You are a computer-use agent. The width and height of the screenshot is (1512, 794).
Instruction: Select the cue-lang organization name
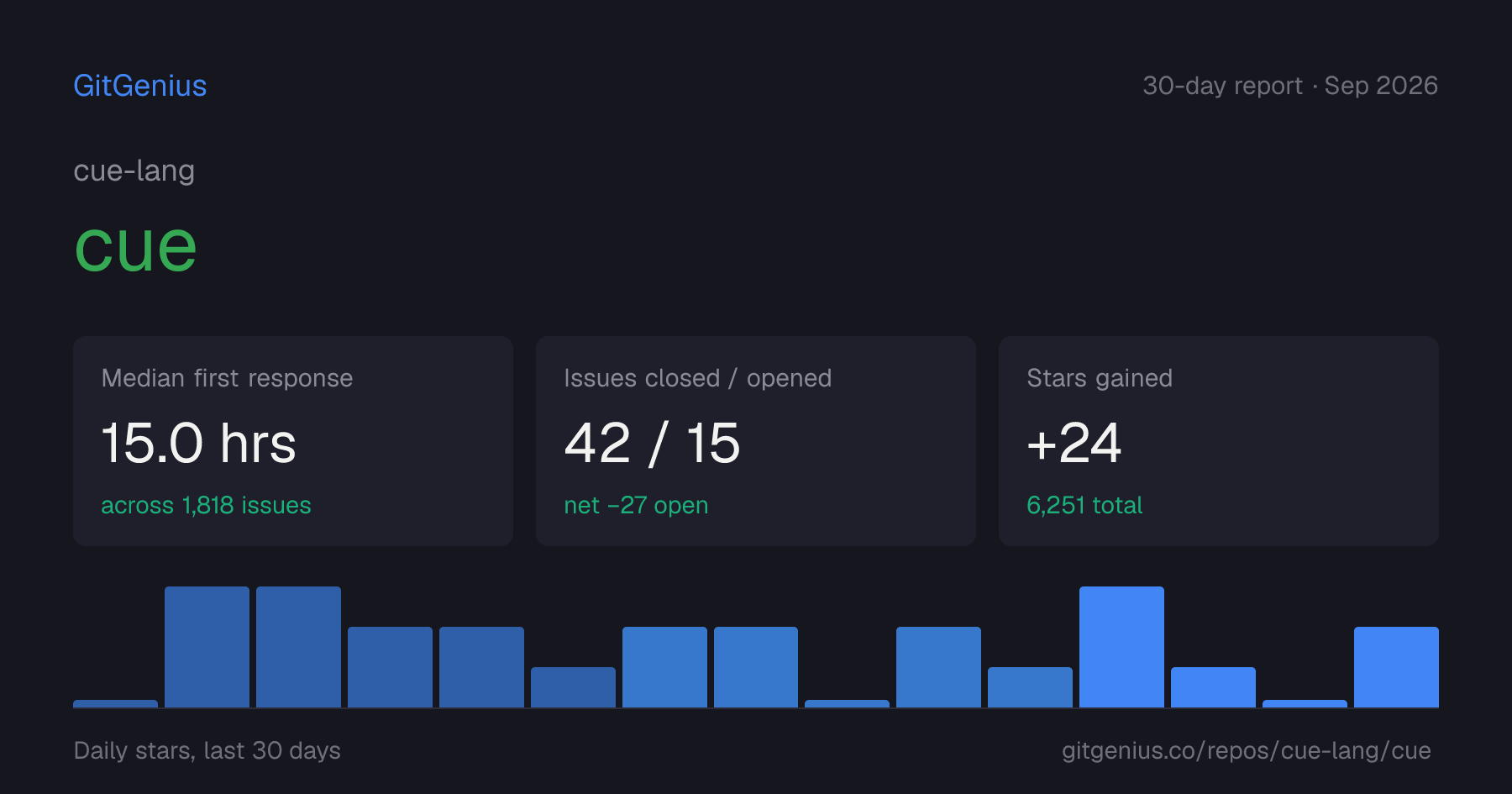click(134, 171)
